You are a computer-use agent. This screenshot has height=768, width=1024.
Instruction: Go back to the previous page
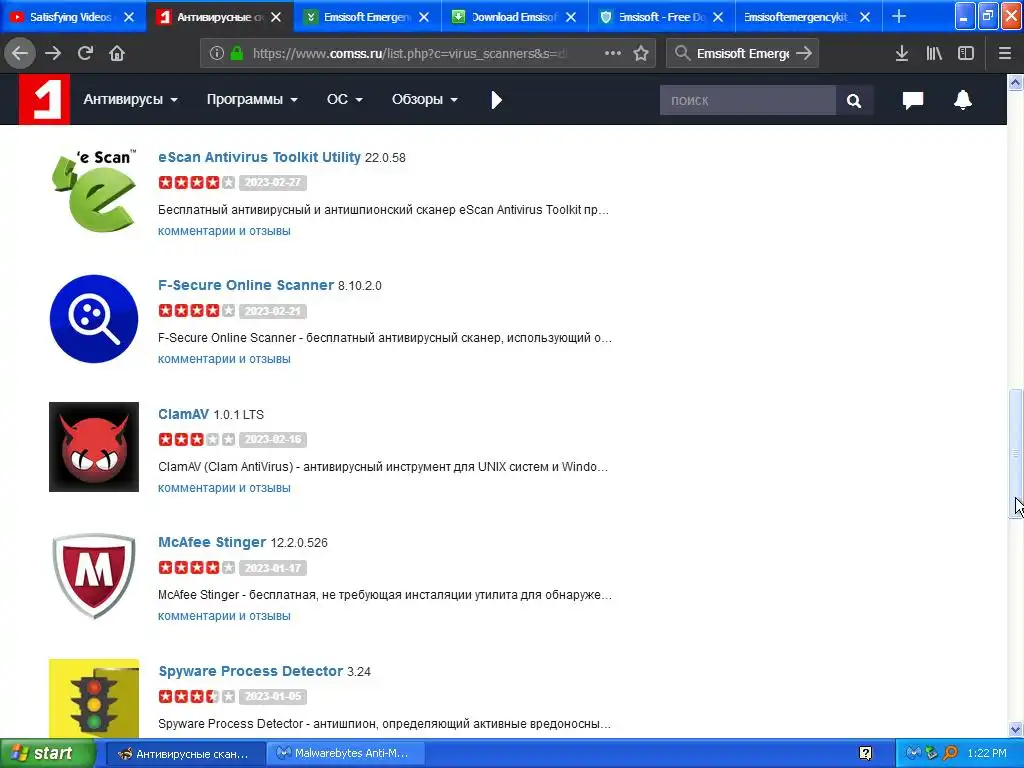[20, 53]
